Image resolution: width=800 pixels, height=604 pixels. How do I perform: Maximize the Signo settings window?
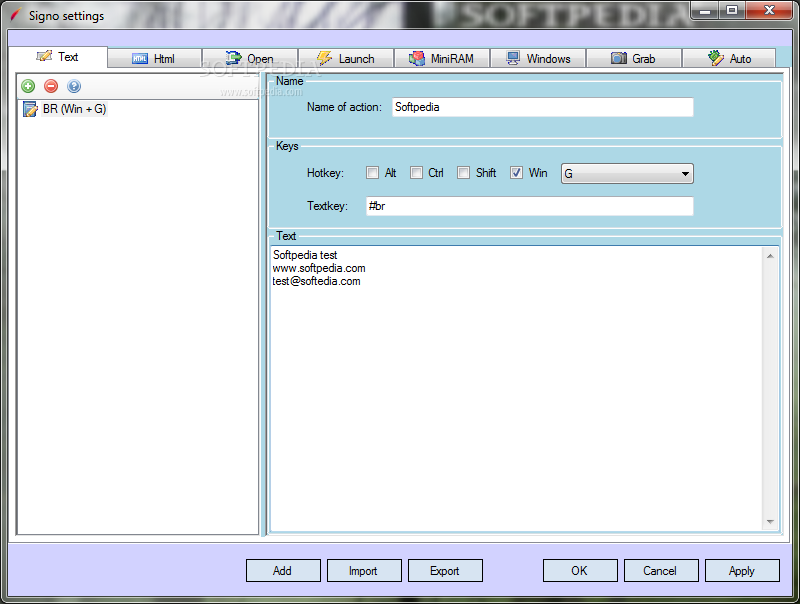pos(732,10)
